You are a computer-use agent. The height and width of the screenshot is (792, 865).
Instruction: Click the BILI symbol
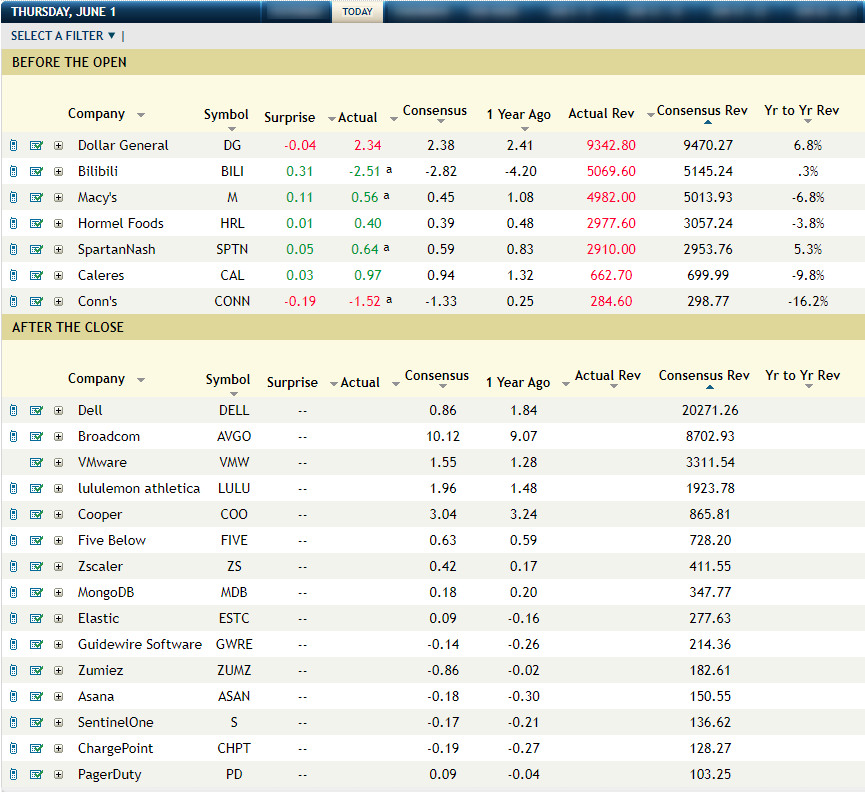232,172
